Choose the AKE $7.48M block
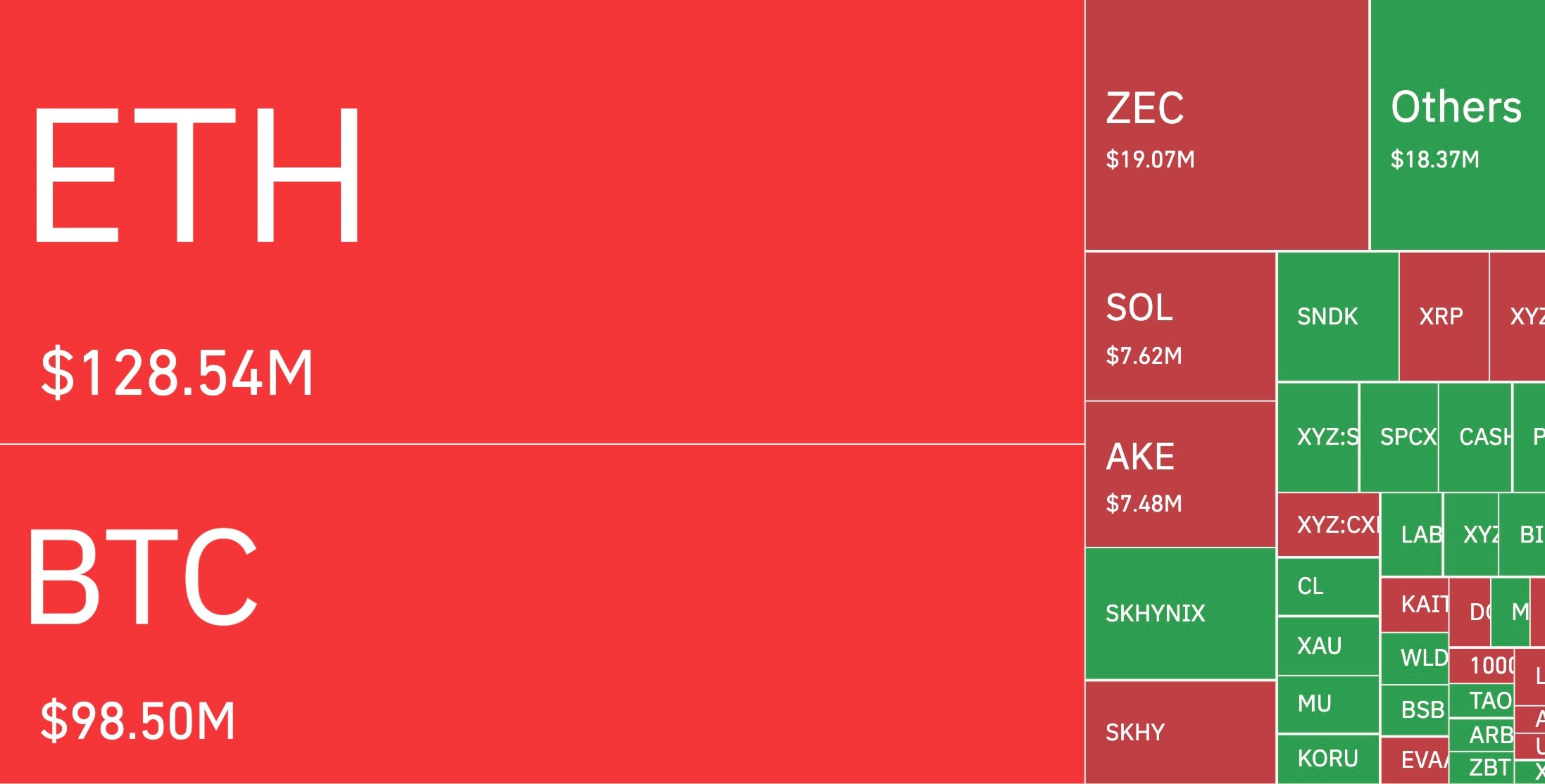The height and width of the screenshot is (784, 1545). (x=1180, y=474)
